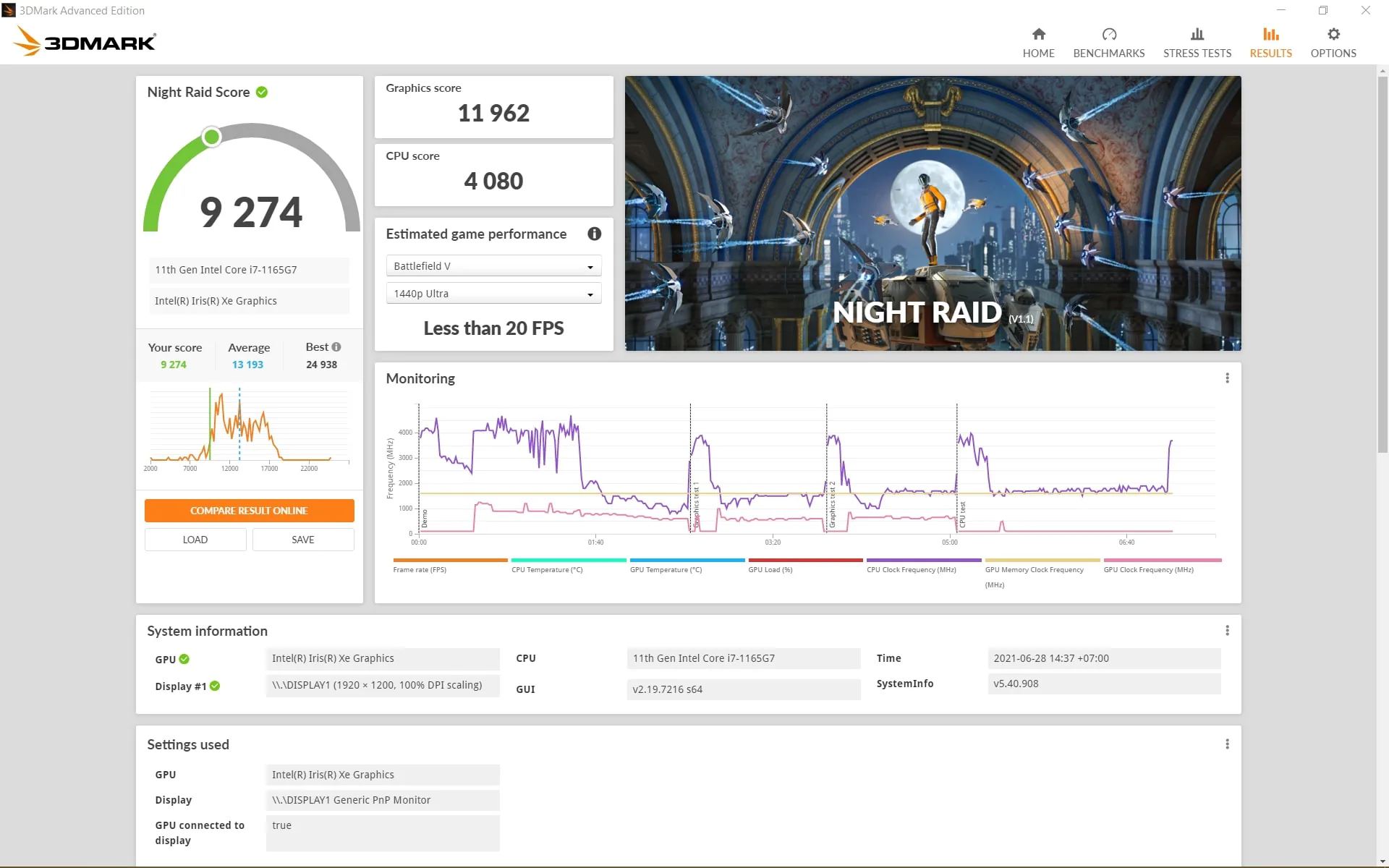Click the green check next to Night Raid Score
Image resolution: width=1389 pixels, height=868 pixels.
coord(262,92)
